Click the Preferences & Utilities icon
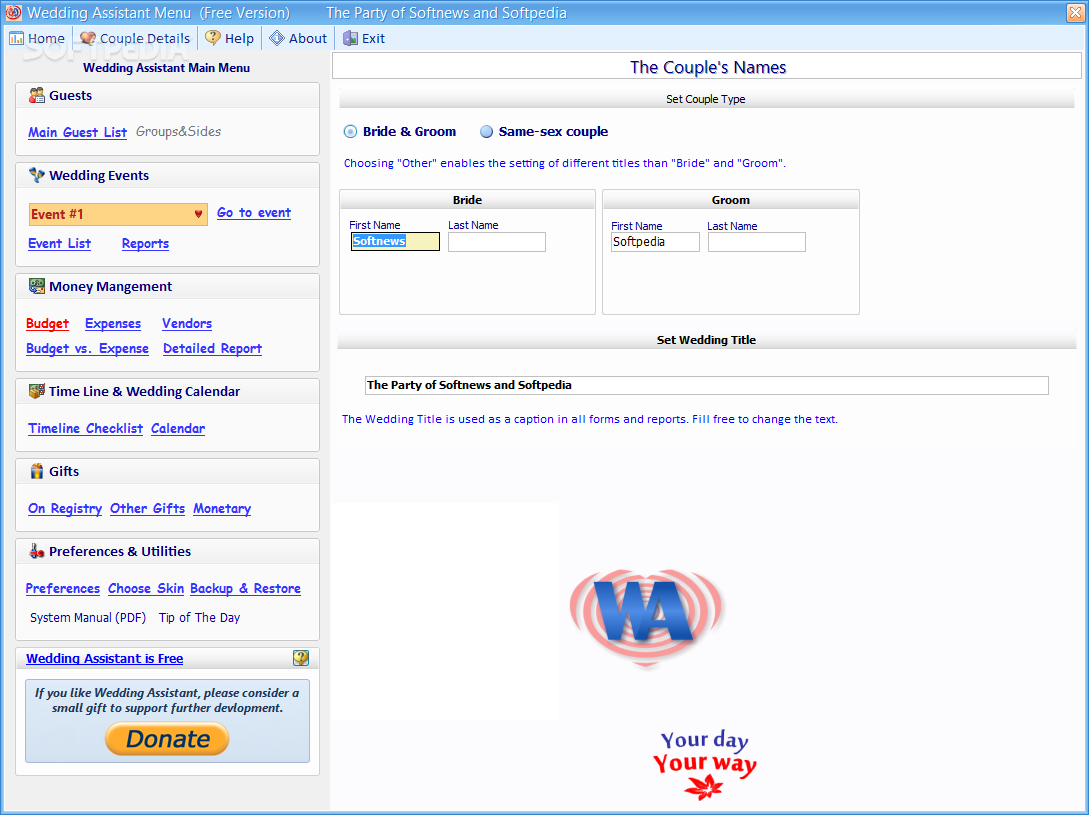The image size is (1089, 815). pos(36,551)
